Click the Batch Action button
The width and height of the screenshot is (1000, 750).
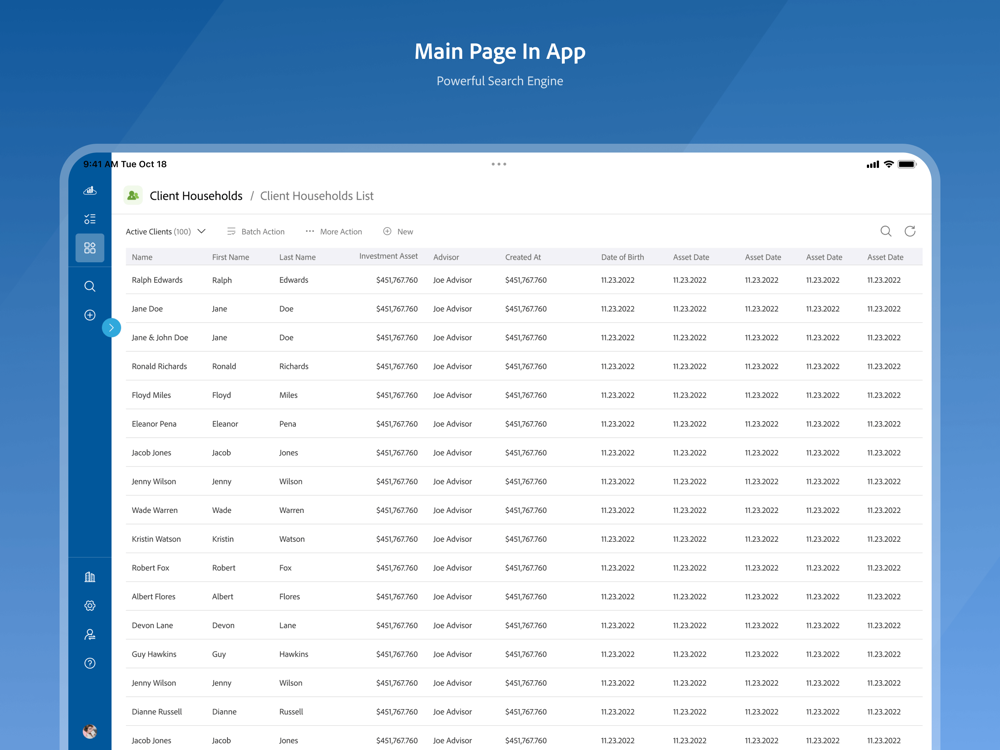pos(256,232)
